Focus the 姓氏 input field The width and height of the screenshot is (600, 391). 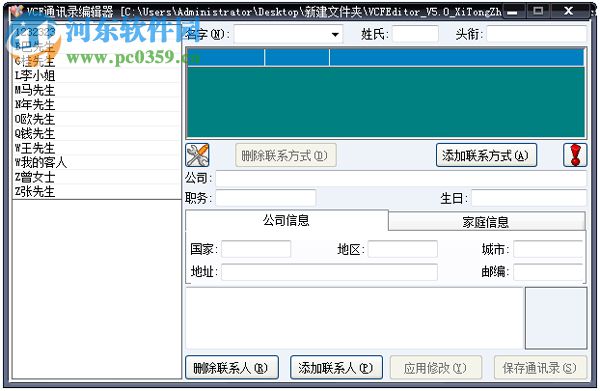415,34
